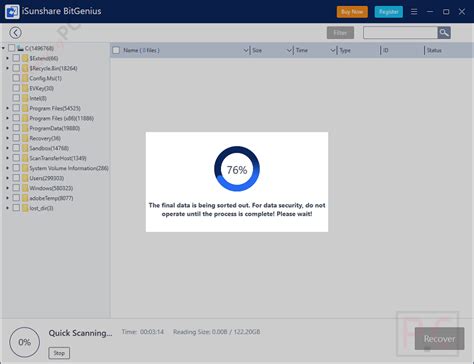Click the Intel folder icon
This screenshot has height=364, width=474.
tap(25, 98)
